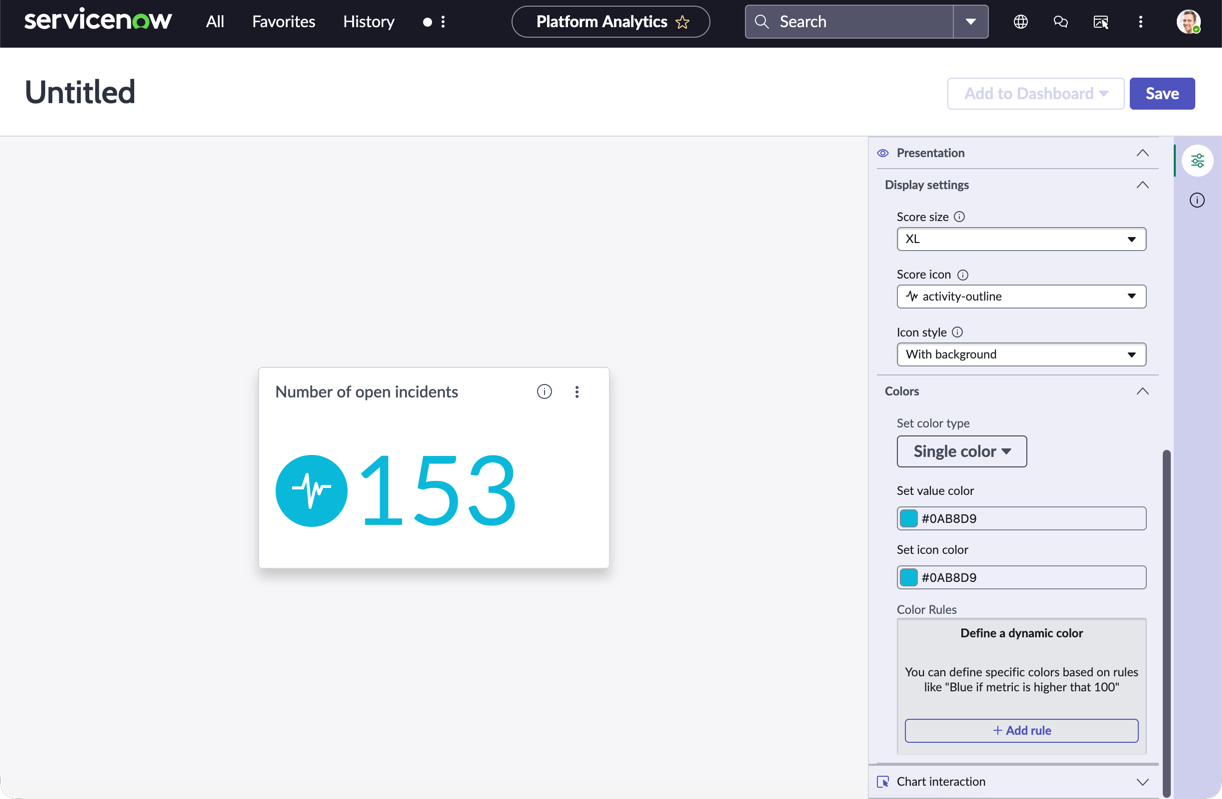Edit the Set value color hex field
Image resolution: width=1222 pixels, height=799 pixels.
(1021, 518)
